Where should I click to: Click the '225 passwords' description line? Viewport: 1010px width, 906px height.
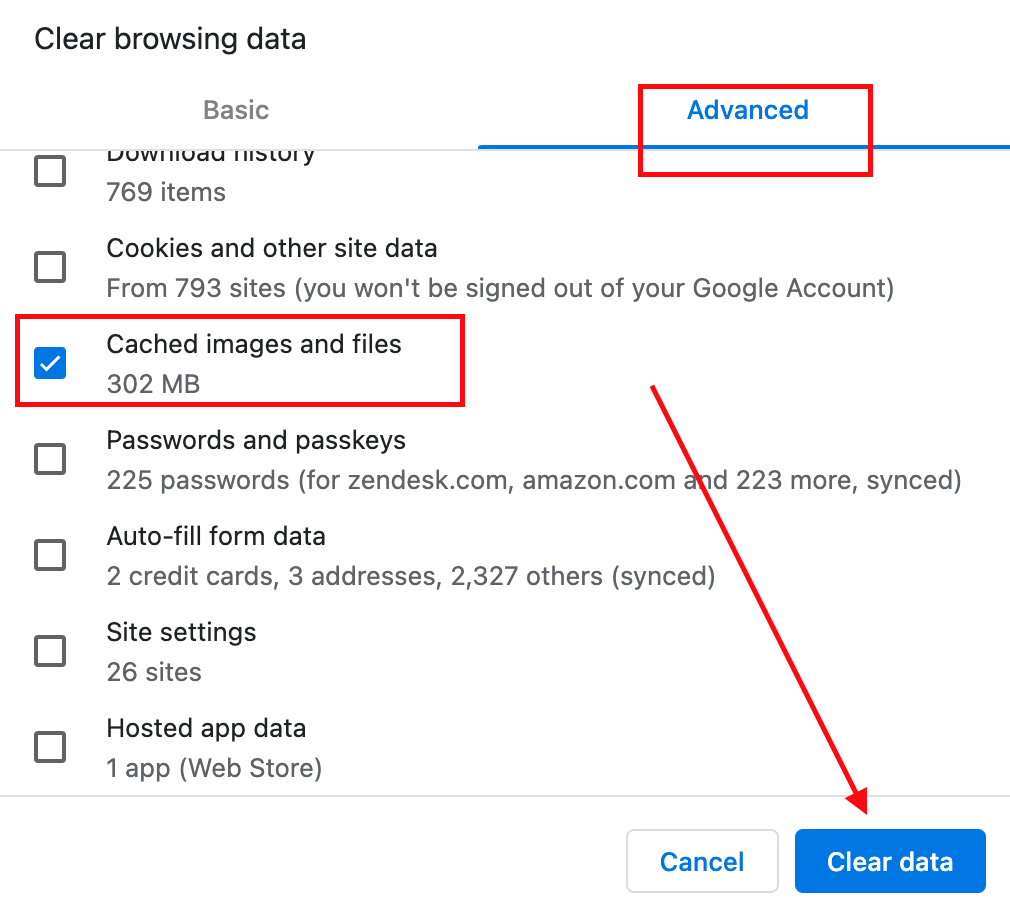[533, 480]
